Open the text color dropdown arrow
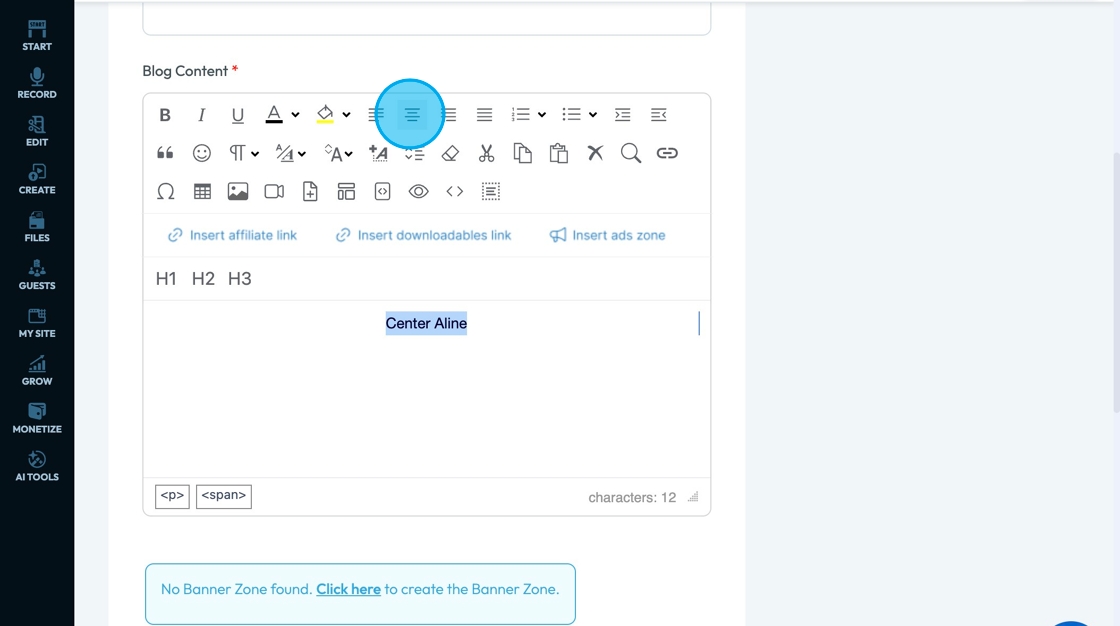 [x=295, y=115]
